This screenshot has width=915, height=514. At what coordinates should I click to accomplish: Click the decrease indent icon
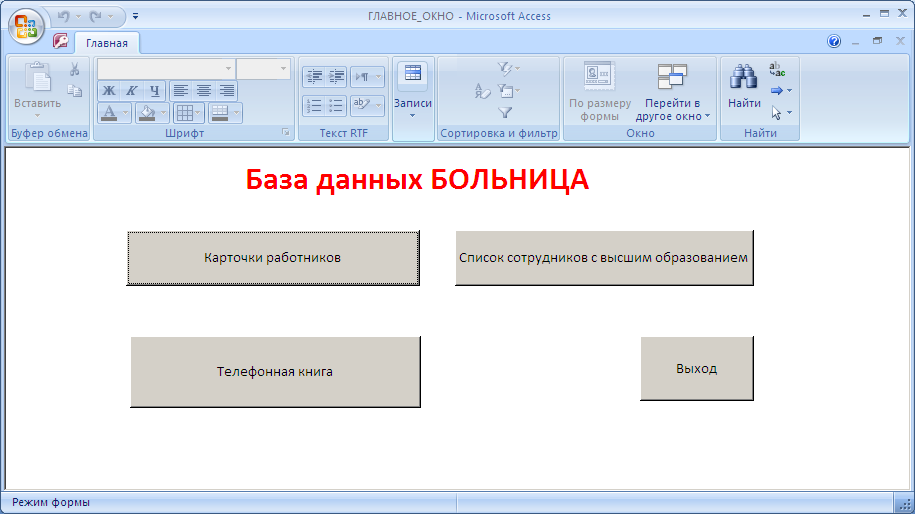pos(314,76)
